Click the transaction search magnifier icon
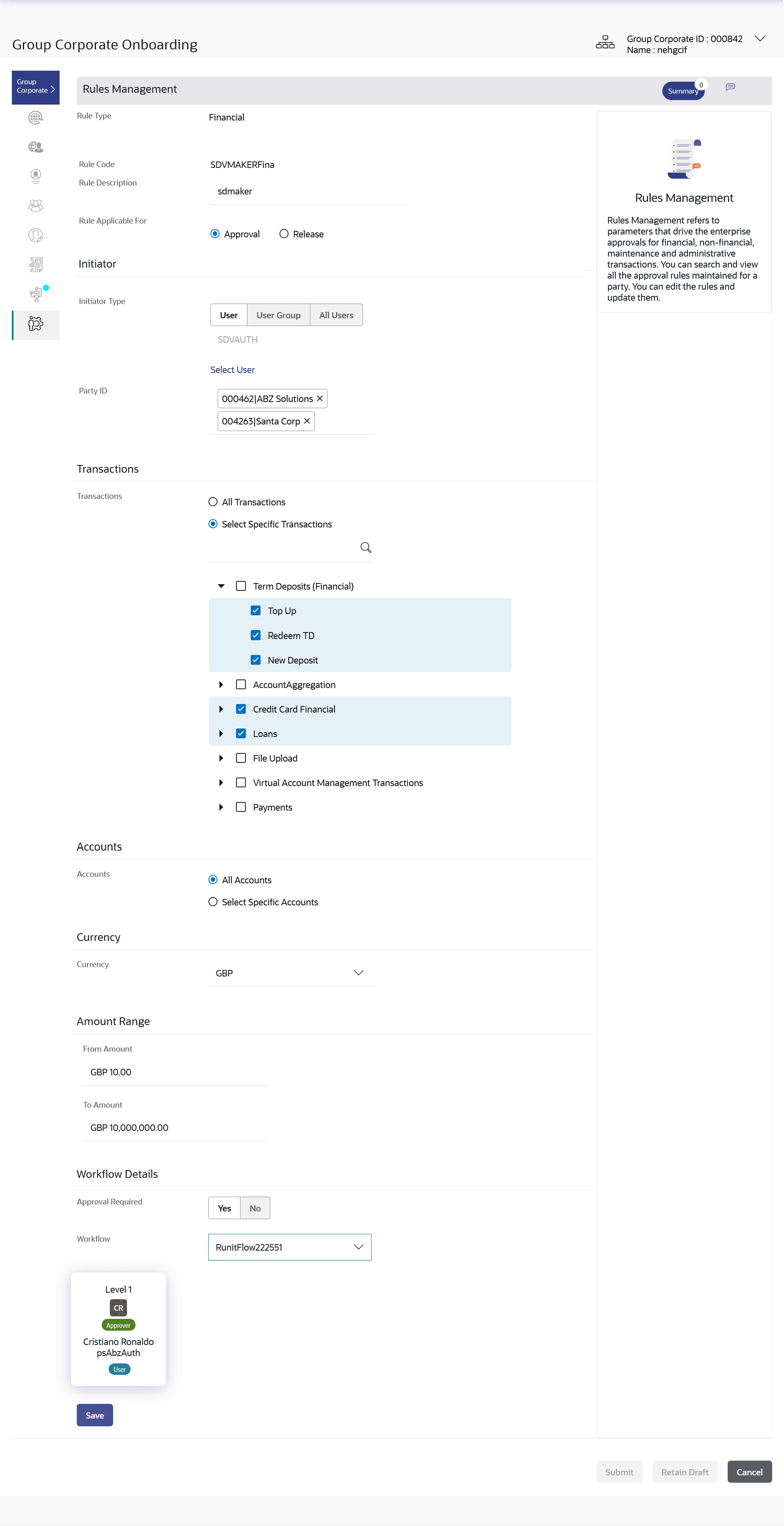The image size is (784, 1526). point(365,547)
